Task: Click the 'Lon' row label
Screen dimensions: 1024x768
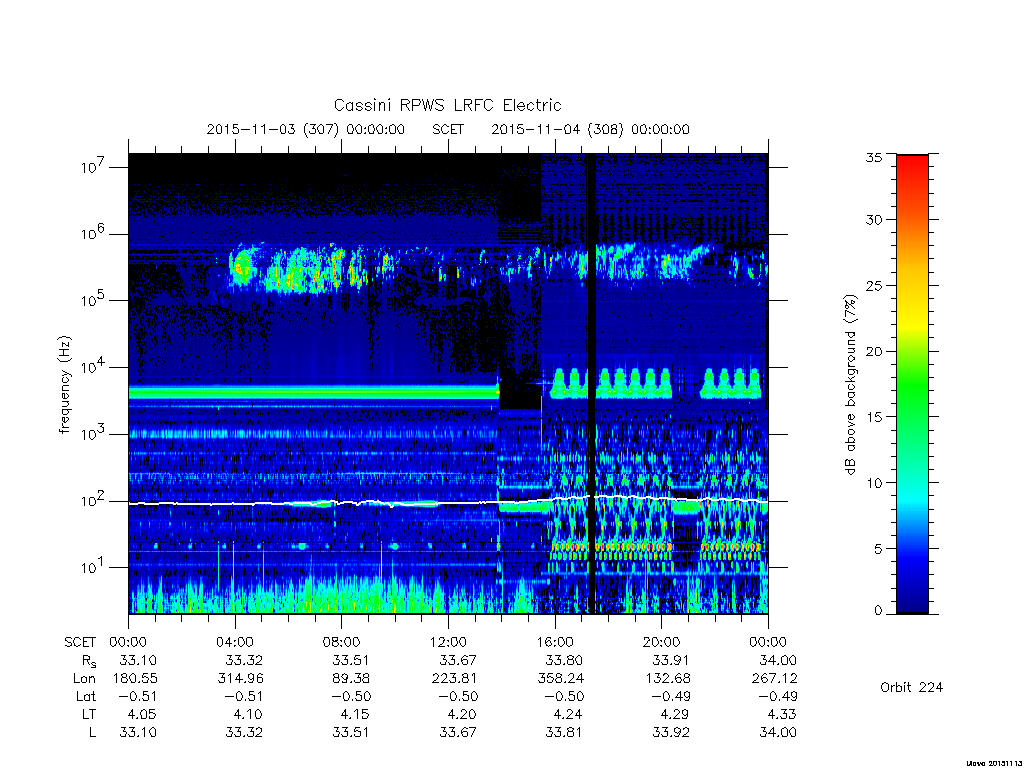Action: [x=85, y=679]
